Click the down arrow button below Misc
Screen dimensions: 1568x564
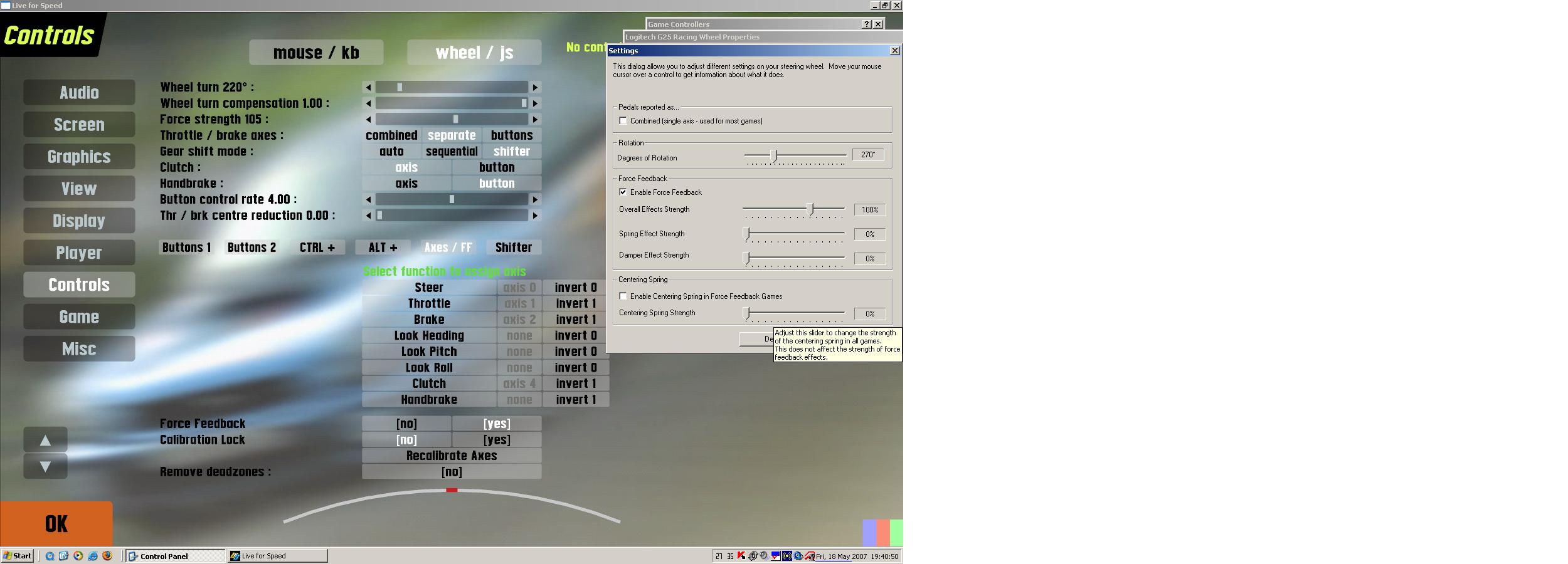coord(45,466)
